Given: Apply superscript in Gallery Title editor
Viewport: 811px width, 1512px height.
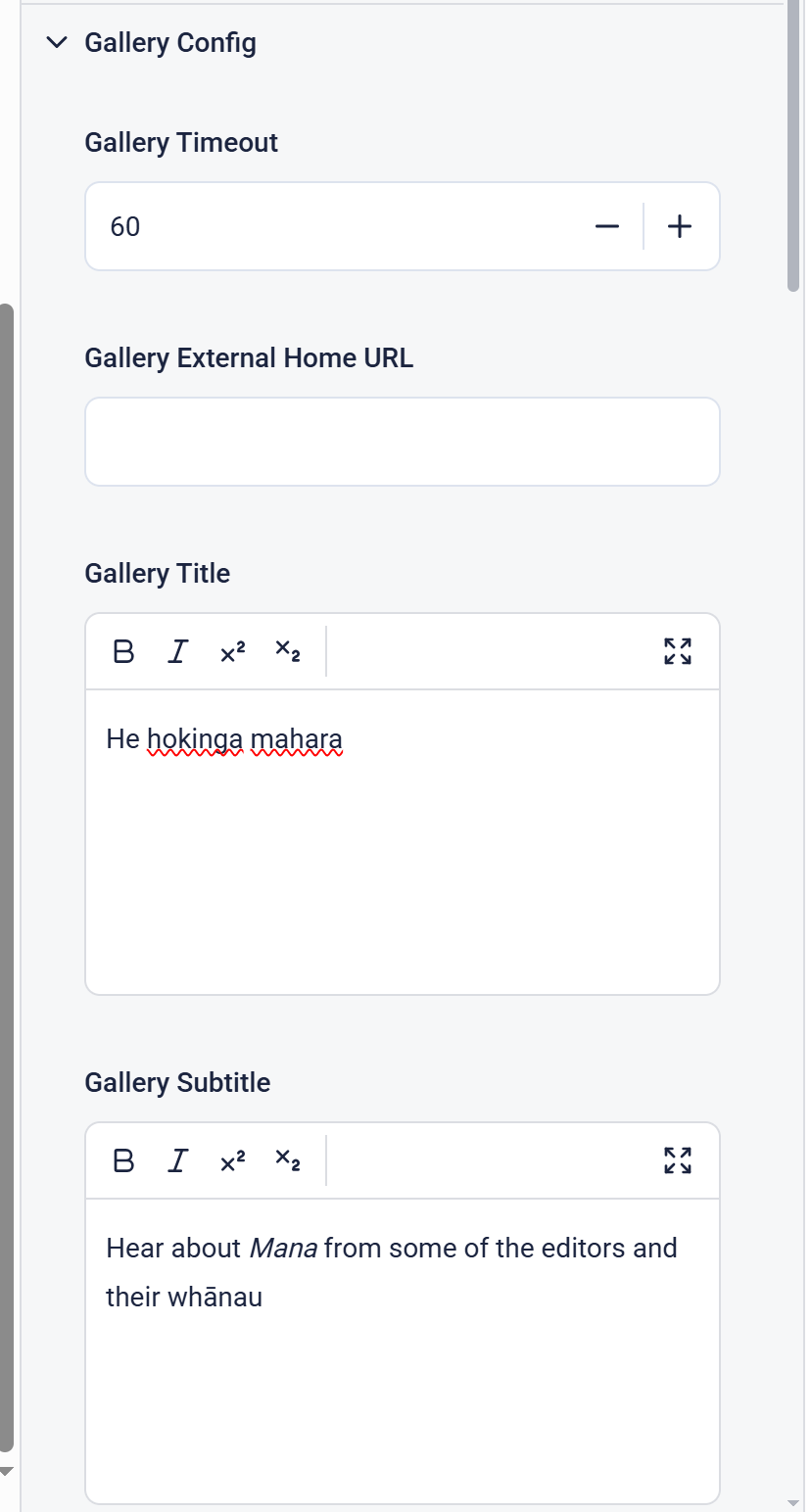Looking at the screenshot, I should [232, 652].
